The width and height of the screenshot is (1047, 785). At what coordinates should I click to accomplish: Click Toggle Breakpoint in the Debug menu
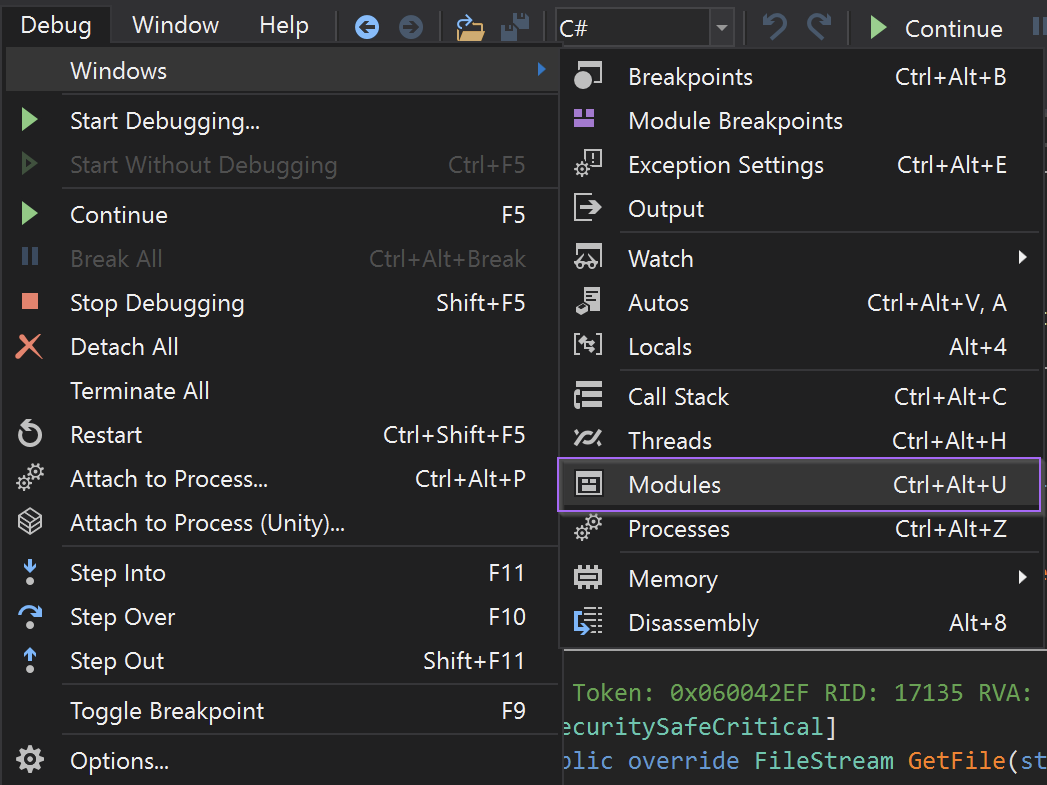coord(166,710)
